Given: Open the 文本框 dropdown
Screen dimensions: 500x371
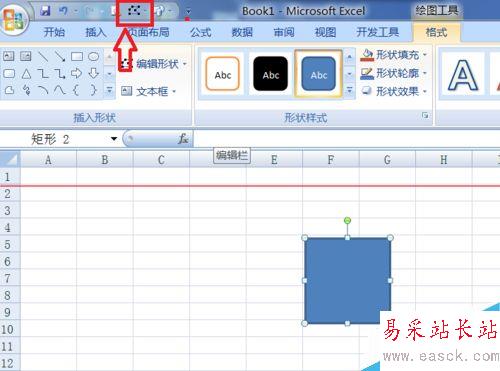Looking at the screenshot, I should 148,91.
